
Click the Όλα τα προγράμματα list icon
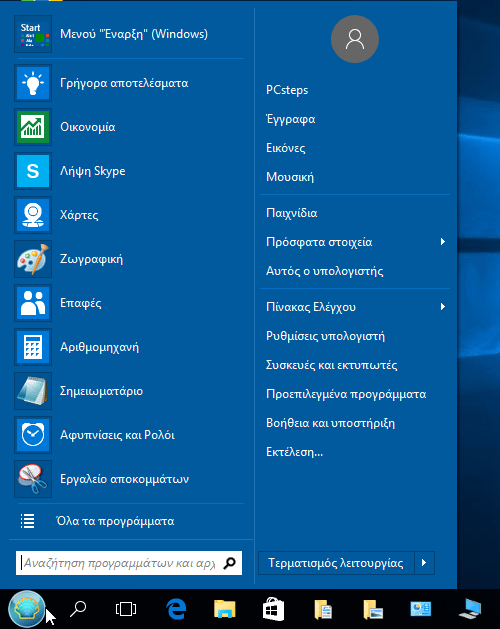click(x=27, y=521)
